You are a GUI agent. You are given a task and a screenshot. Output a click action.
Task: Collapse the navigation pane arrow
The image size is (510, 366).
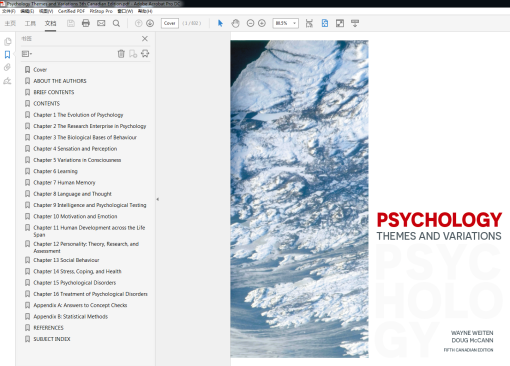(157, 199)
